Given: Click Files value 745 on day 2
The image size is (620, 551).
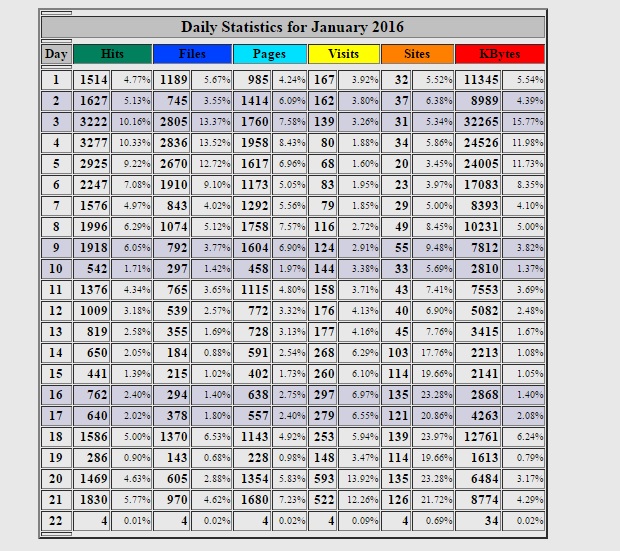Looking at the screenshot, I should (x=172, y=101).
